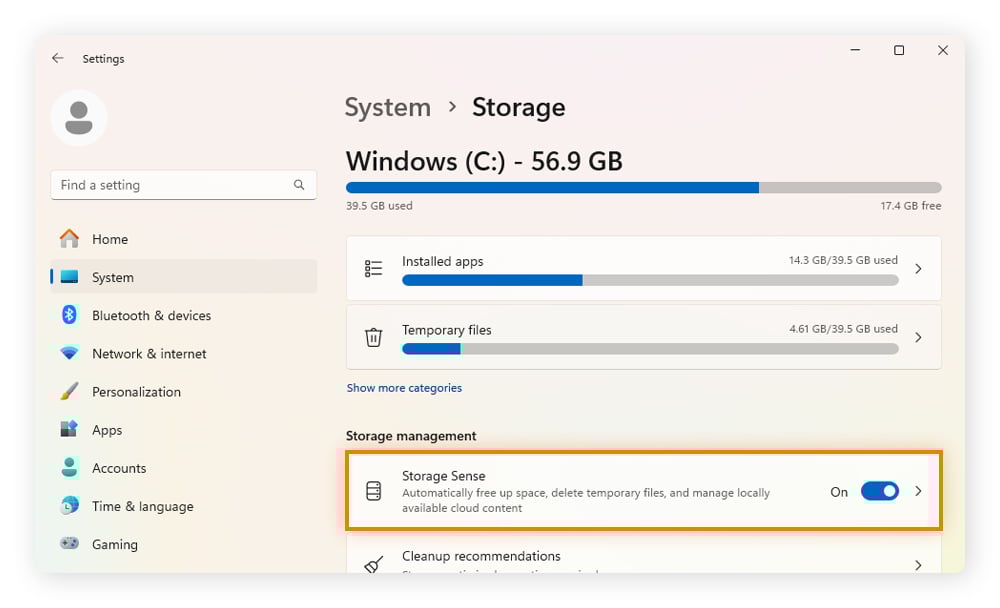Select Time & language in sidebar

[x=142, y=506]
